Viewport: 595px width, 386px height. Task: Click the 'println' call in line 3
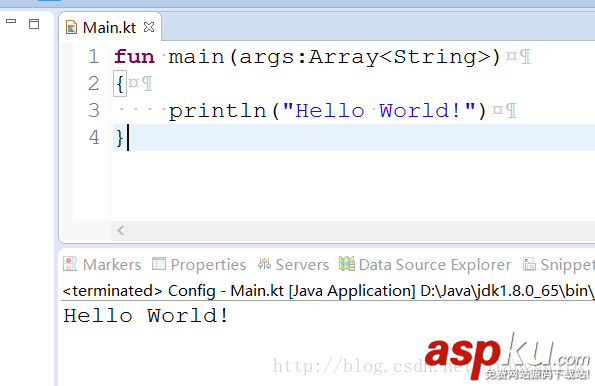coord(217,111)
